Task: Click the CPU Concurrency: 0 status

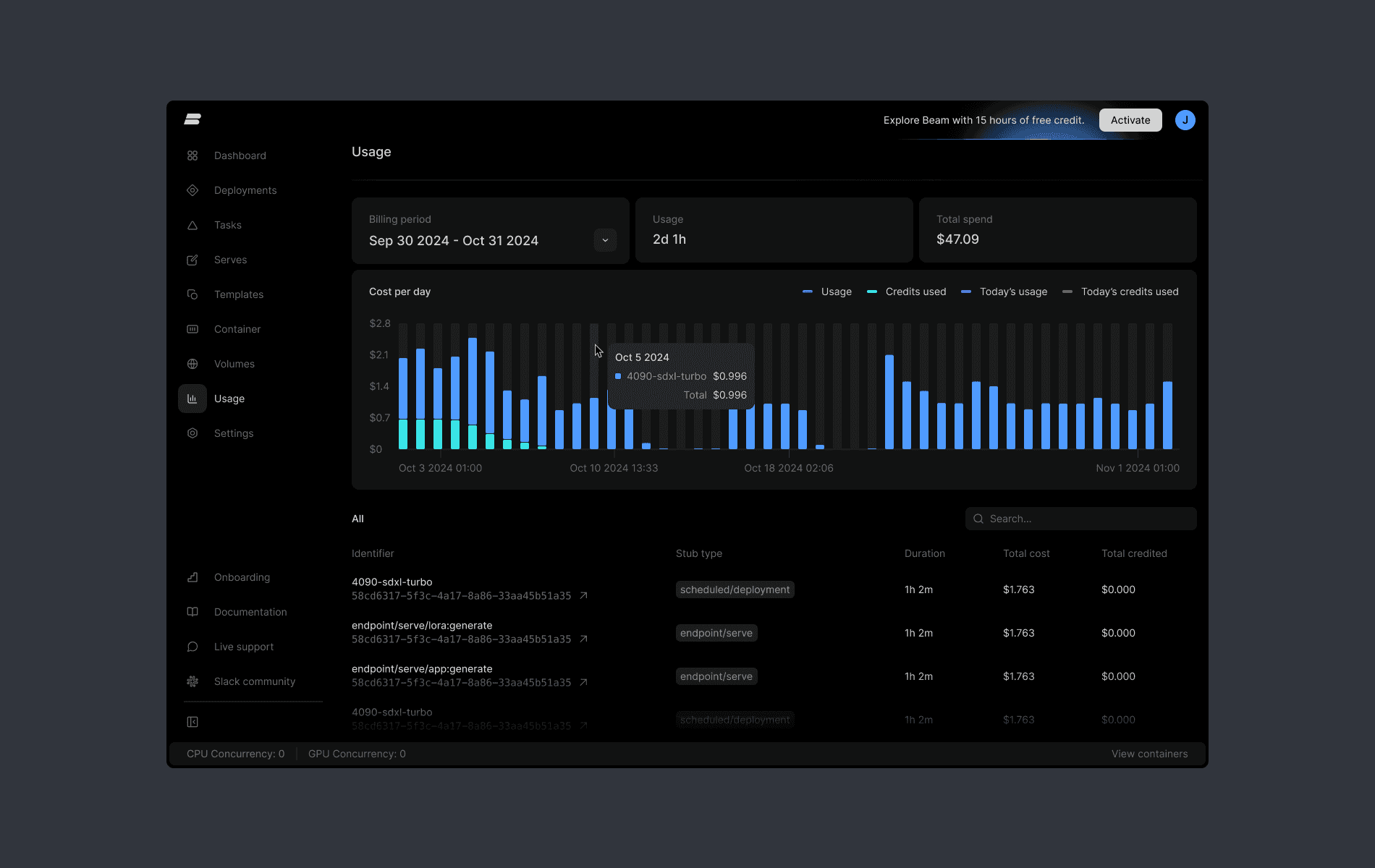Action: click(x=236, y=754)
